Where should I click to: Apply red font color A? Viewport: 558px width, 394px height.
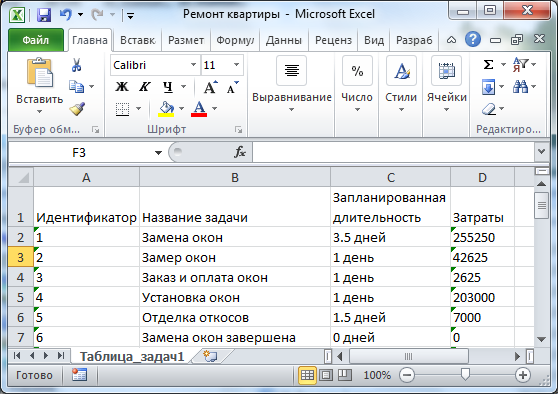[199, 109]
